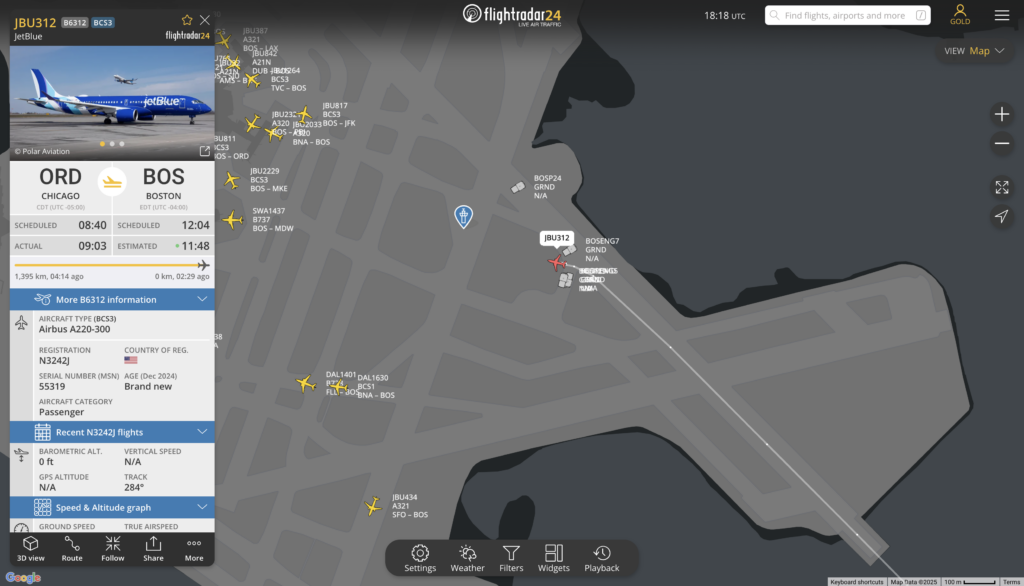
Task: Select aircraft DAL1401 on the map
Action: 306,383
